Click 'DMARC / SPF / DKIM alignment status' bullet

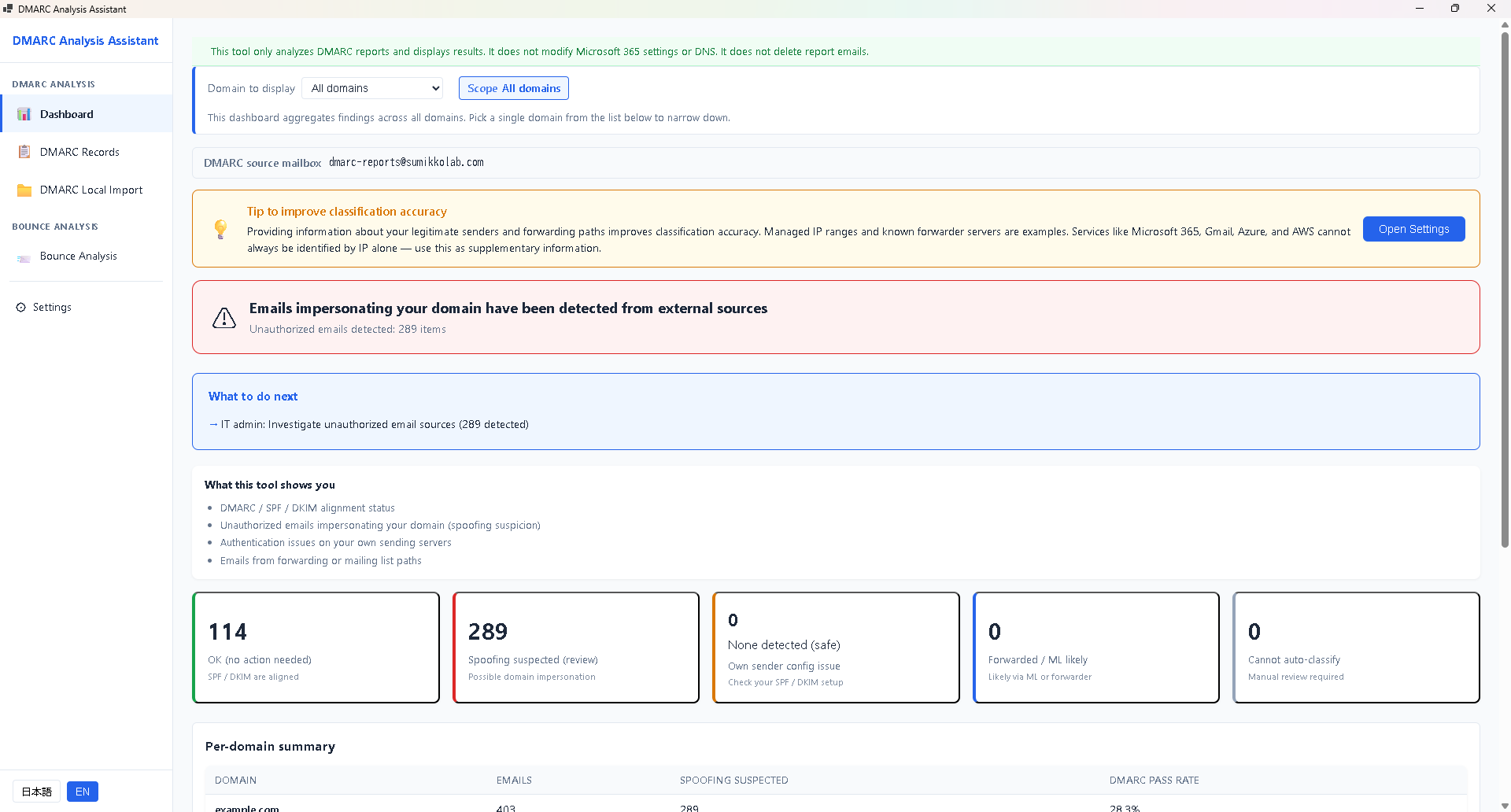point(308,508)
